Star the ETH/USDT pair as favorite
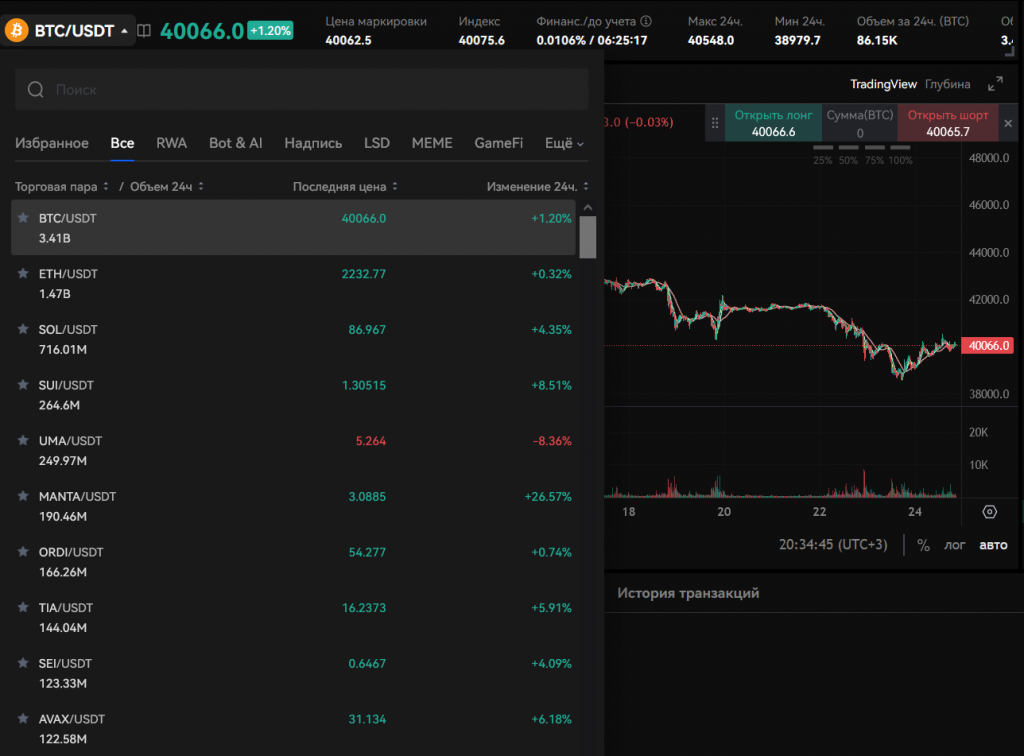The image size is (1024, 756). click(x=23, y=273)
